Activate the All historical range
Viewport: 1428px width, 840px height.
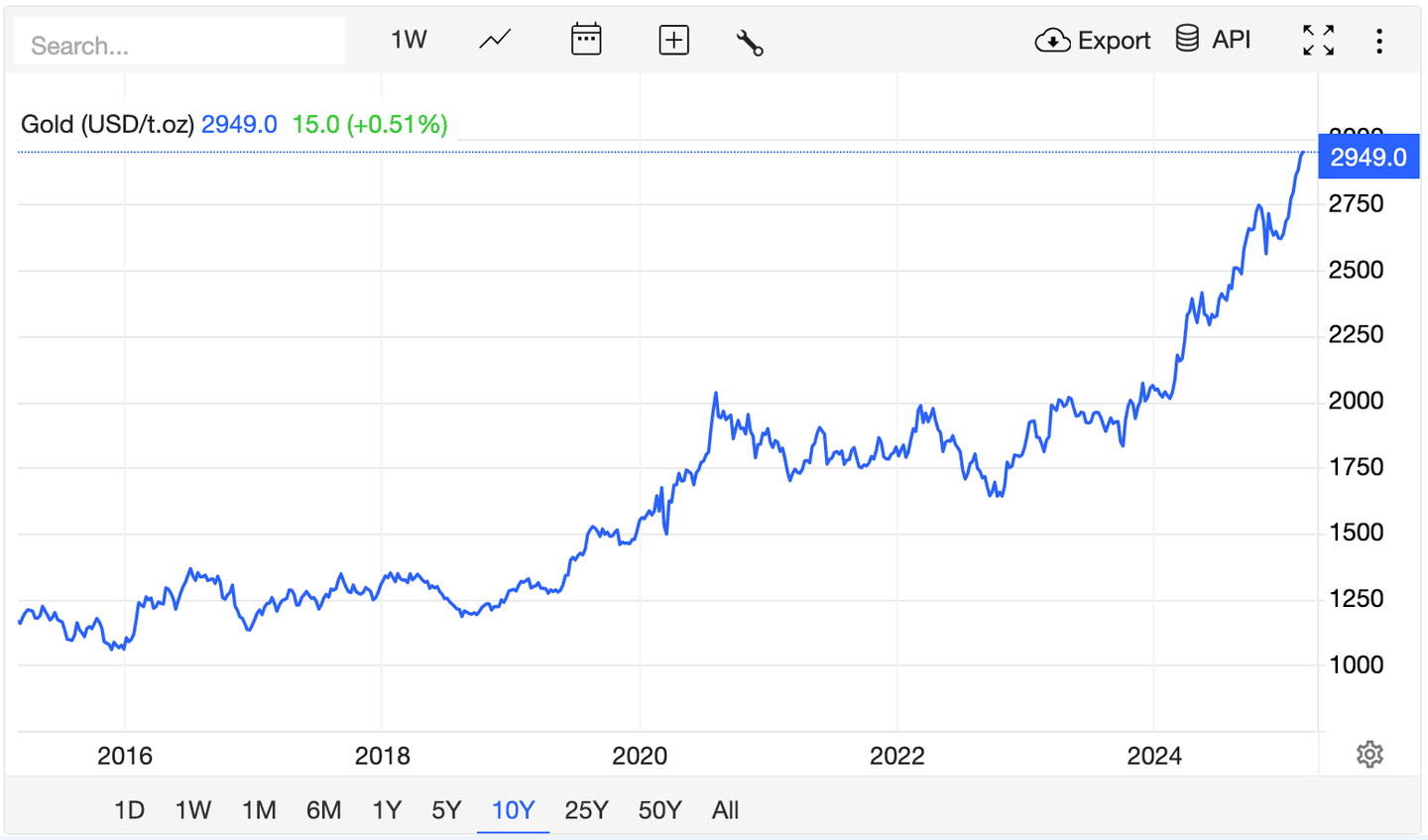(725, 810)
